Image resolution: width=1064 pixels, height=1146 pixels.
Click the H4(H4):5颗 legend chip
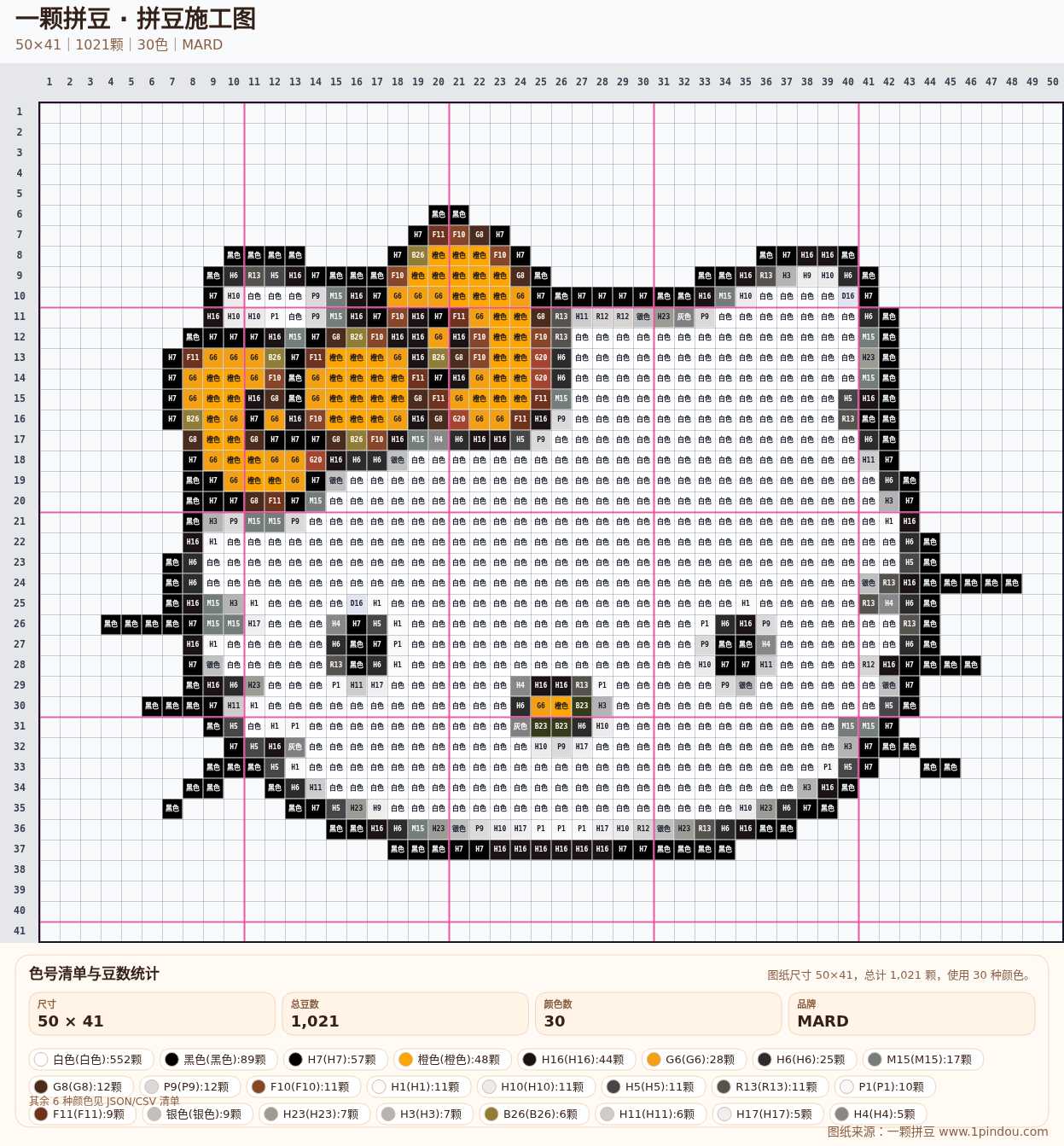click(878, 1114)
